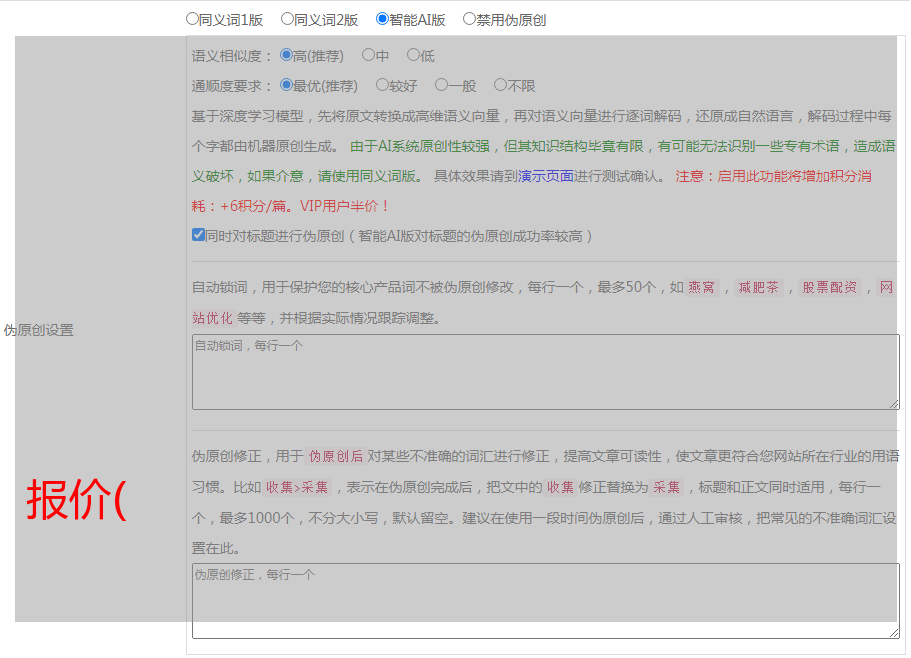Set 通顺度要求 to 较好
This screenshot has width=911, height=658.
382,86
